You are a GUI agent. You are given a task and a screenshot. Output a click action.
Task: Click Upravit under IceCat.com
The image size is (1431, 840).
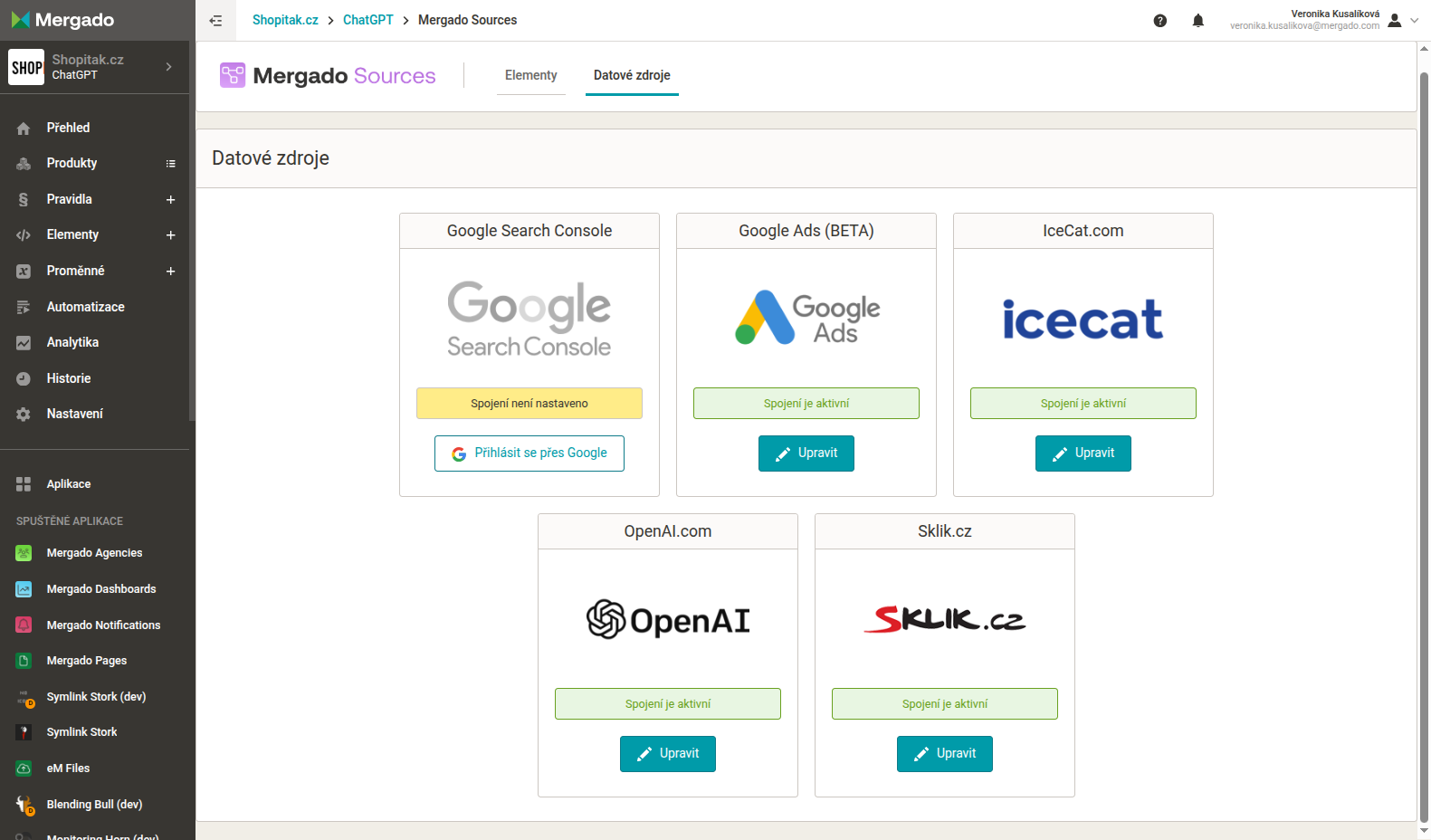[x=1083, y=453]
